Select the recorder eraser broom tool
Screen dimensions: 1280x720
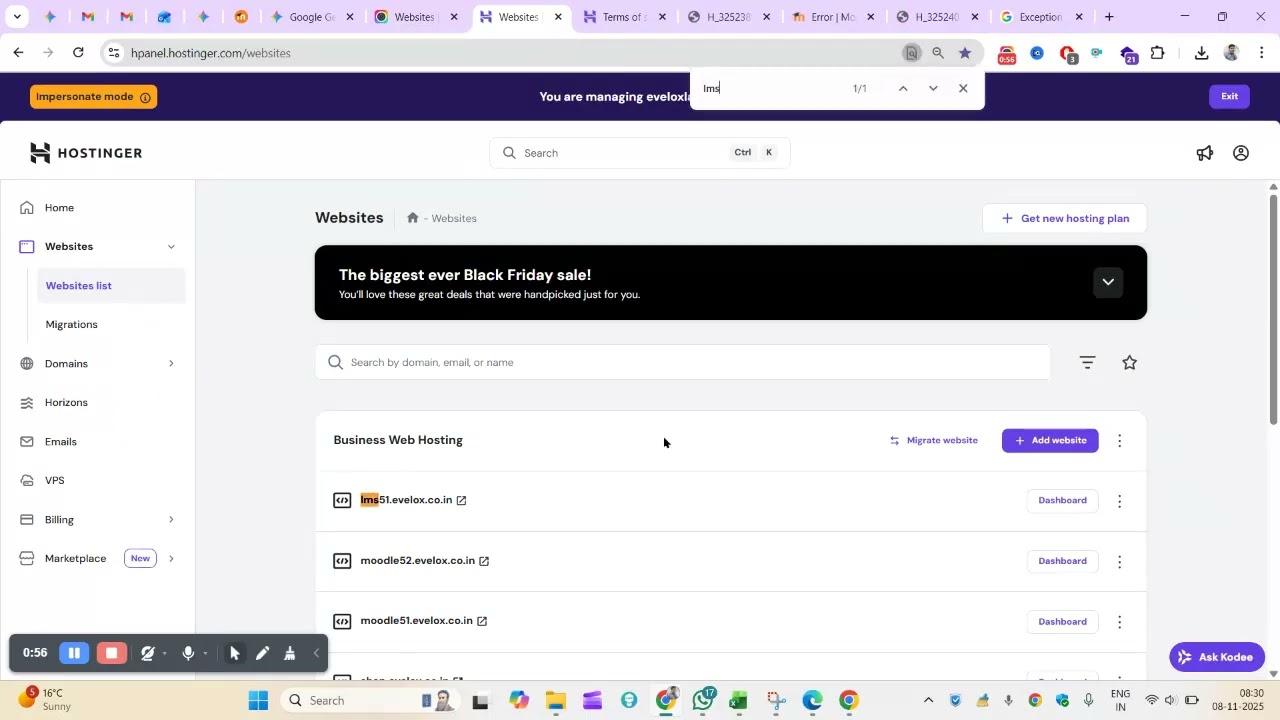pos(290,653)
